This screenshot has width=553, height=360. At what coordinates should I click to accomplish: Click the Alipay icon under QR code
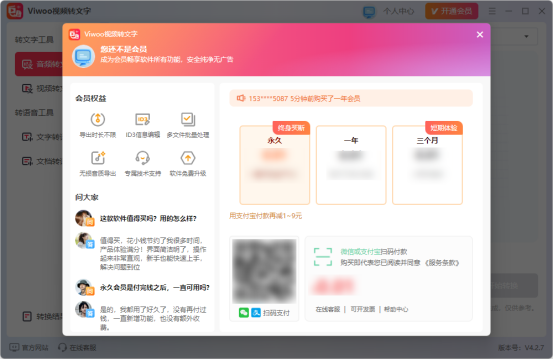pos(256,313)
